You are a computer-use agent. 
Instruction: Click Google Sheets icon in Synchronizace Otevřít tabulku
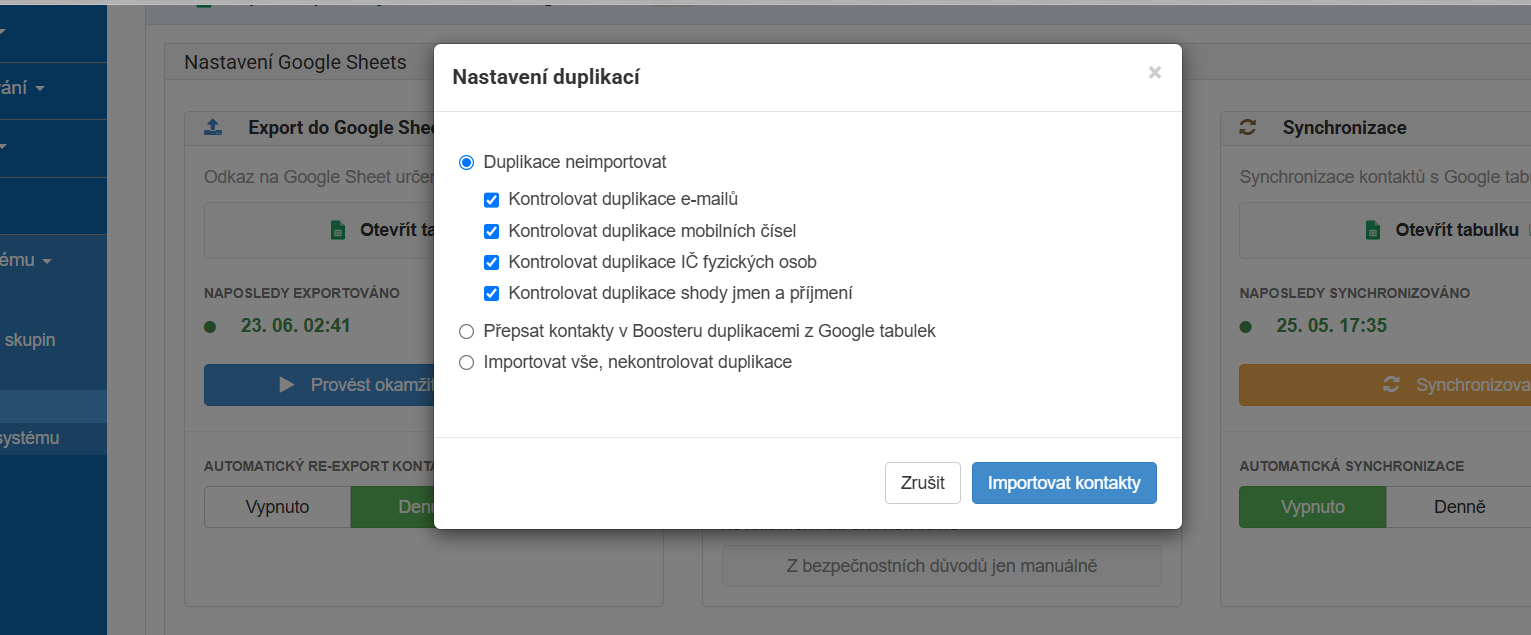click(1373, 230)
